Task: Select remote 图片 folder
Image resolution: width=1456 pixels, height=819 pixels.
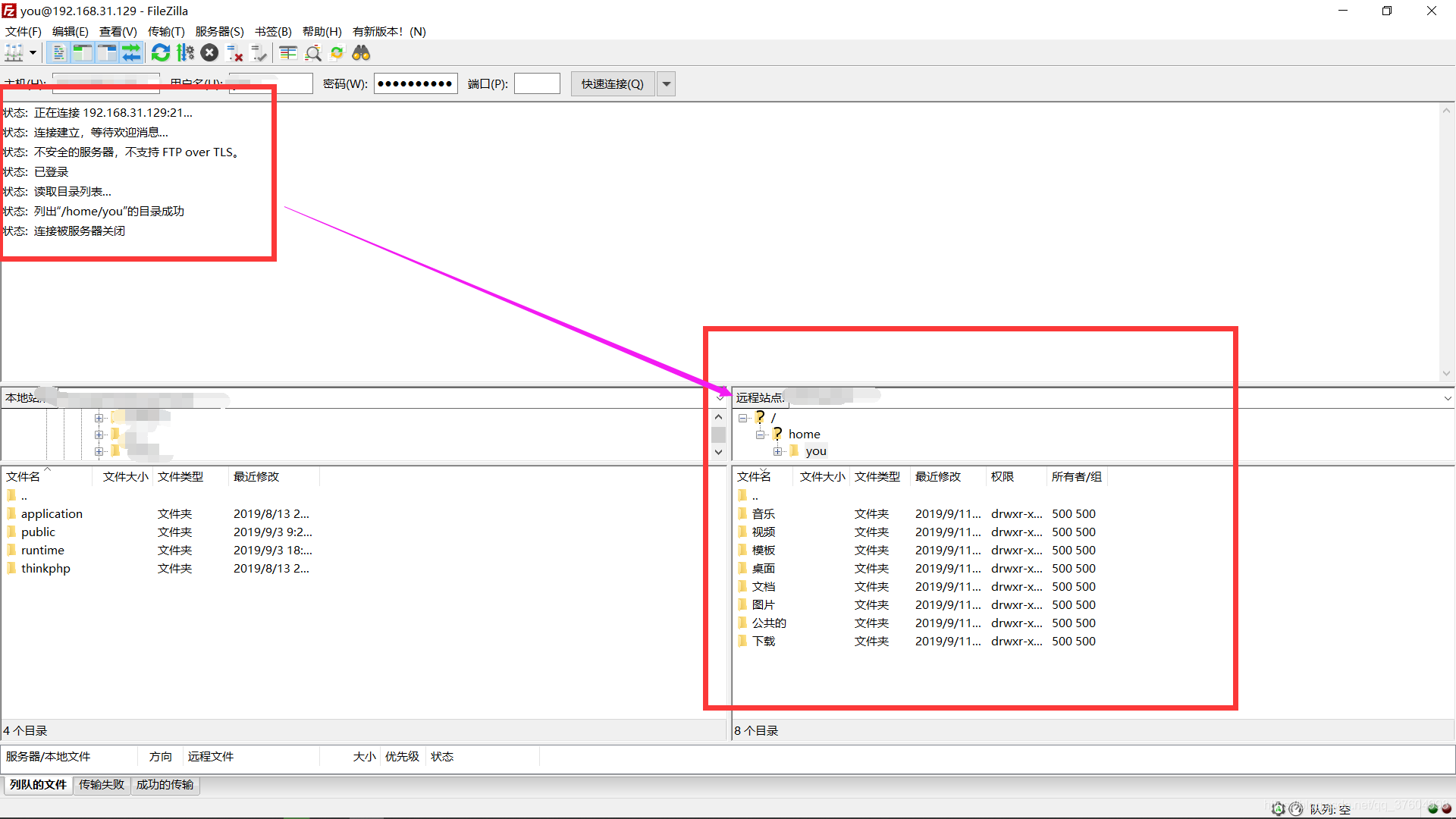Action: pos(764,605)
